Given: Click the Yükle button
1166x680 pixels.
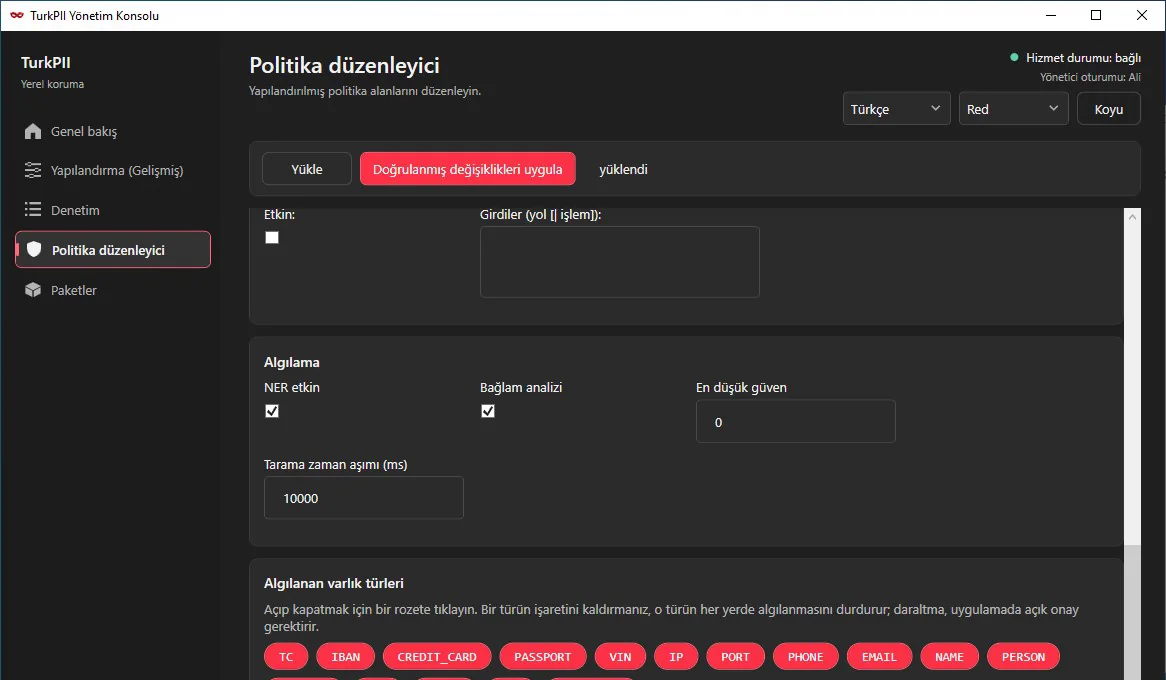Looking at the screenshot, I should pyautogui.click(x=307, y=169).
